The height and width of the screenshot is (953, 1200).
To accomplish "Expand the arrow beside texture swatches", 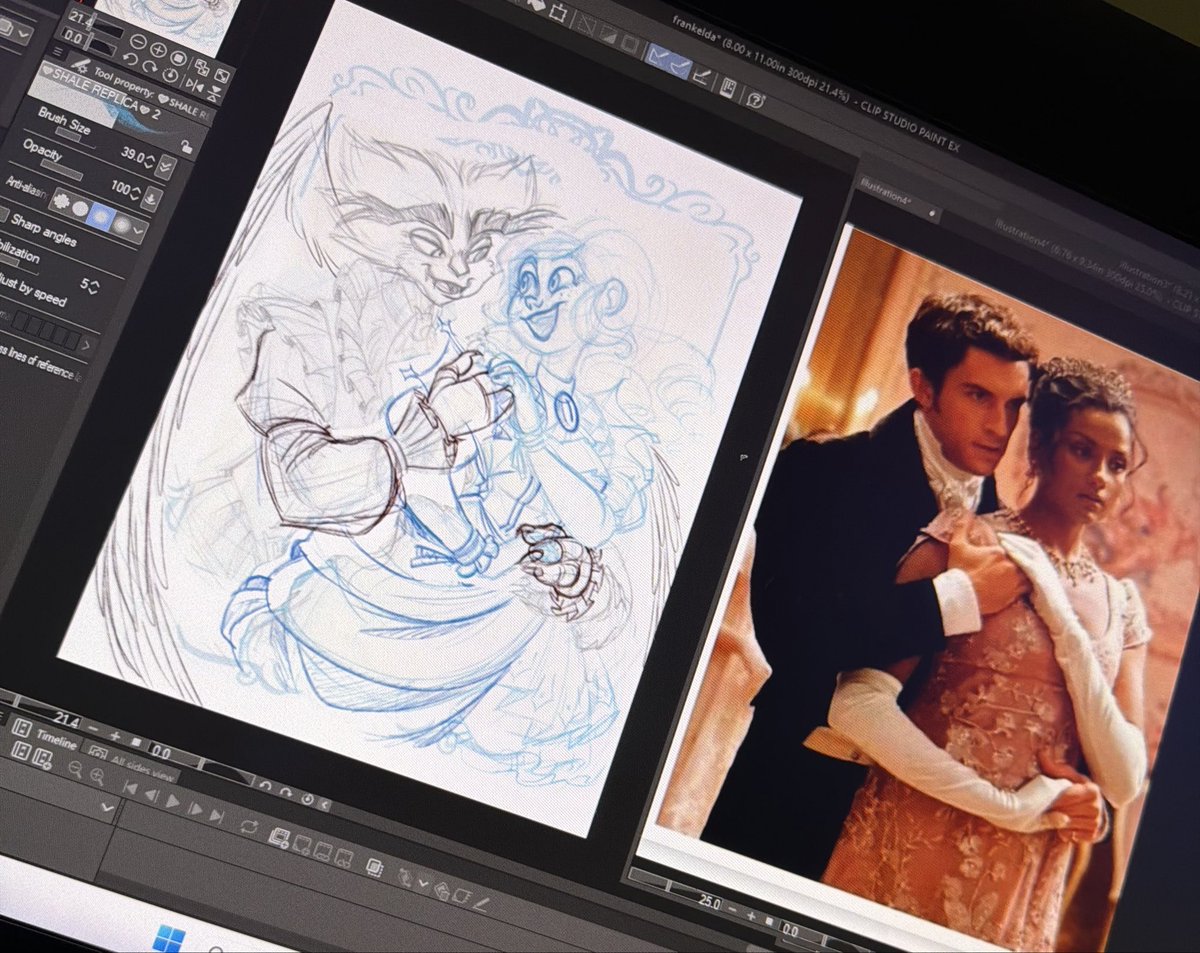I will (x=86, y=346).
